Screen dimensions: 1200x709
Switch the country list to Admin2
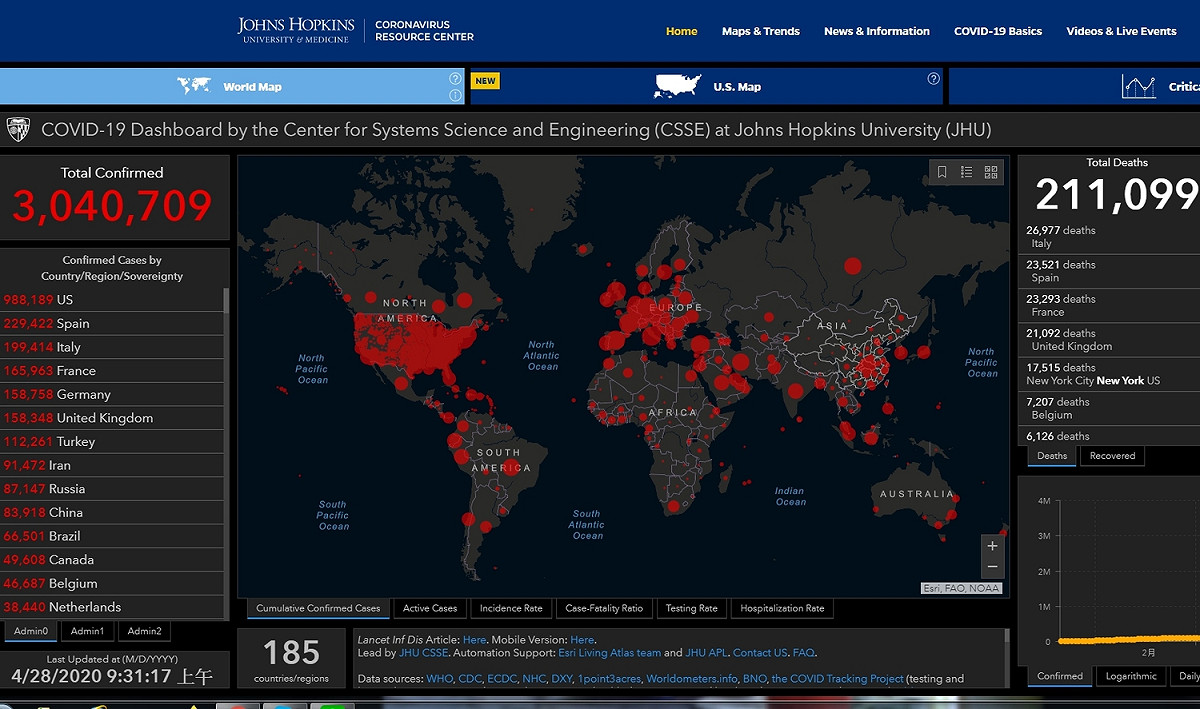tap(144, 631)
